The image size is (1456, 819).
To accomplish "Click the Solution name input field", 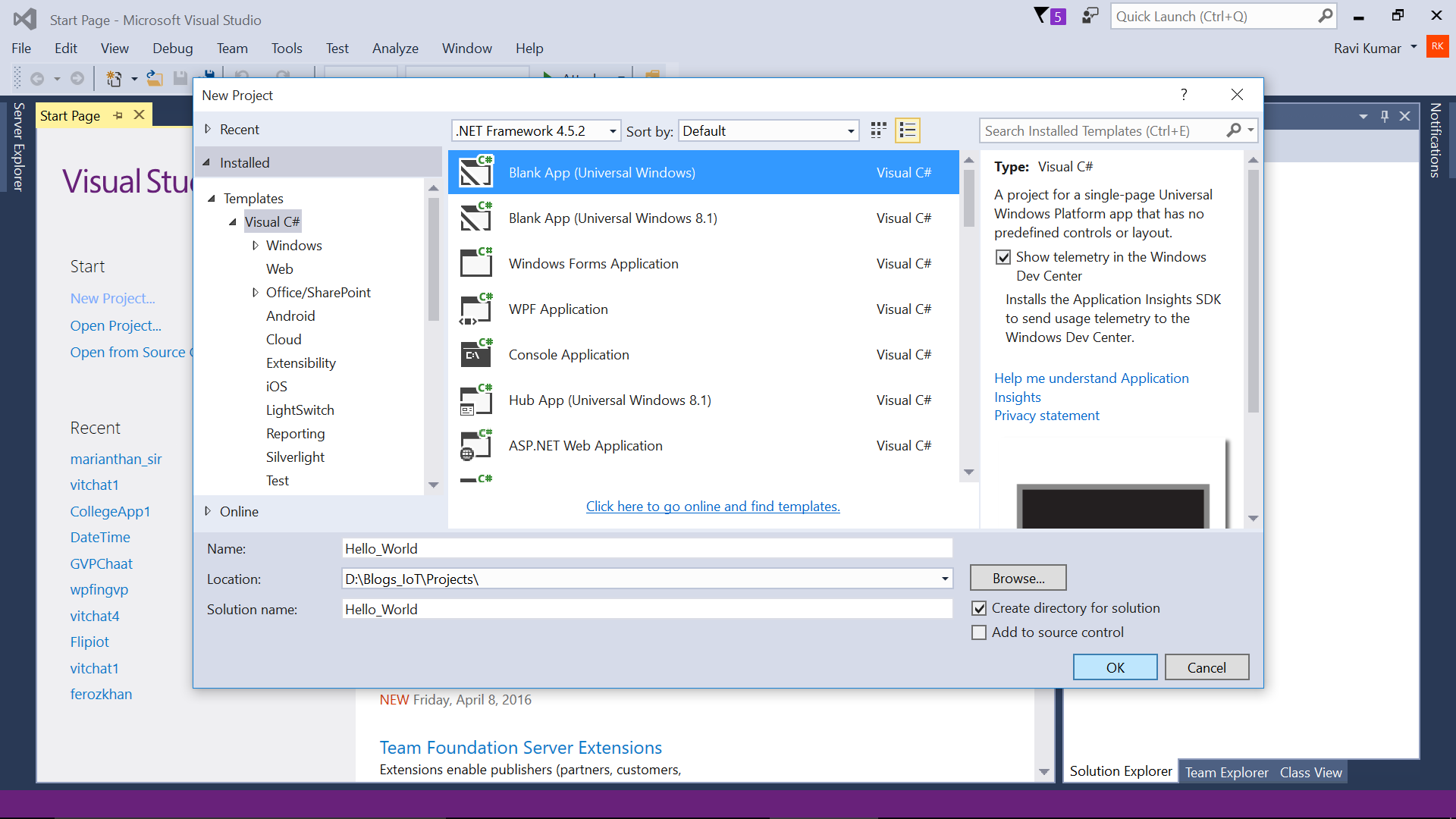I will (647, 609).
